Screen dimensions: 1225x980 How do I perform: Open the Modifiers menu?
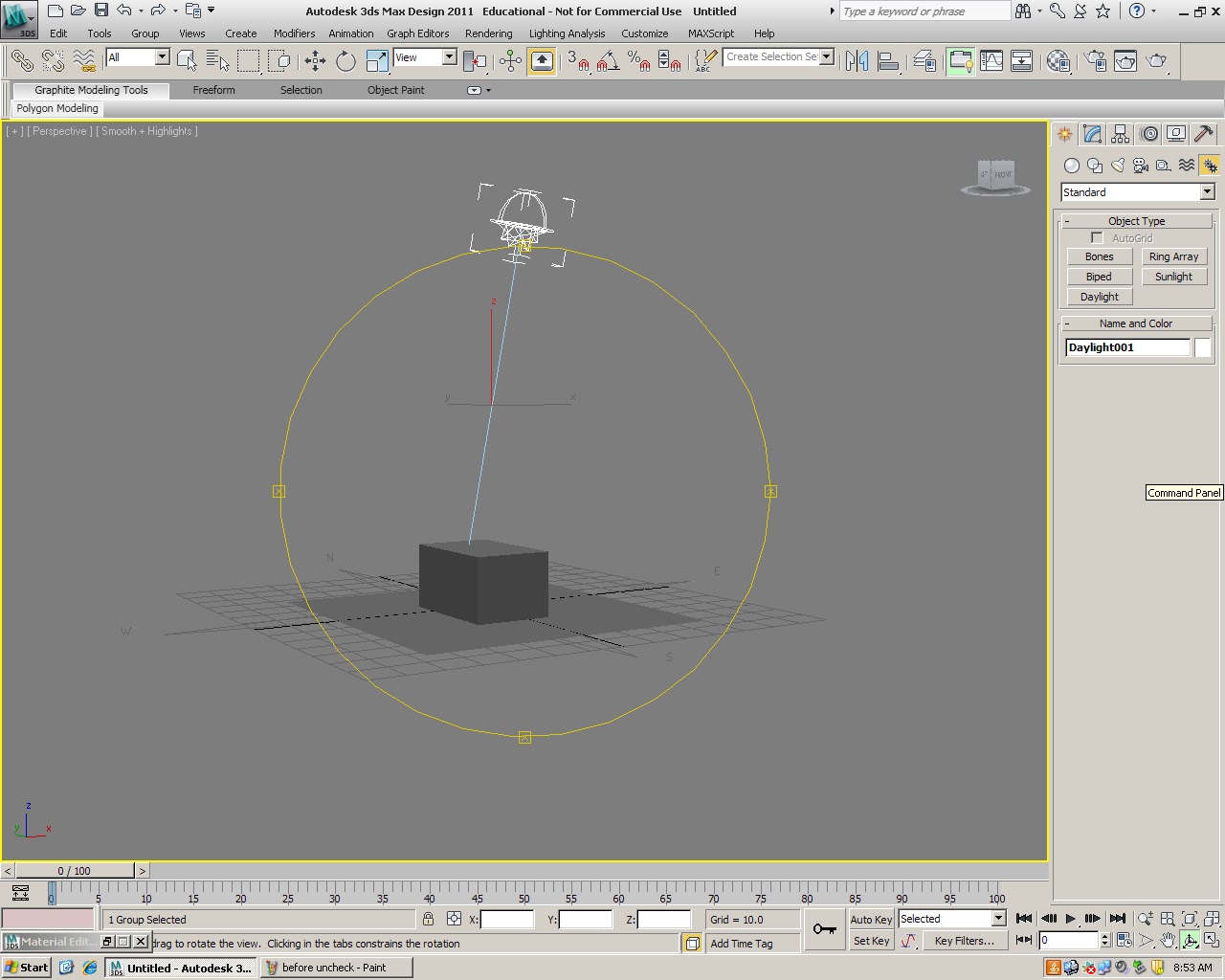point(294,33)
